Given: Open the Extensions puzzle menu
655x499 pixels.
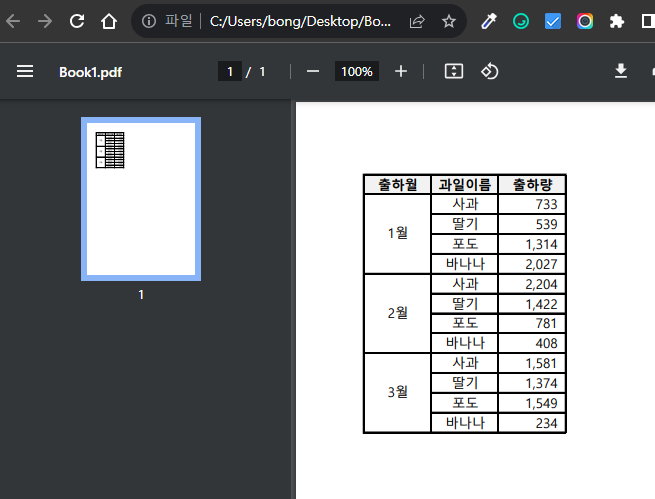Looking at the screenshot, I should [617, 21].
